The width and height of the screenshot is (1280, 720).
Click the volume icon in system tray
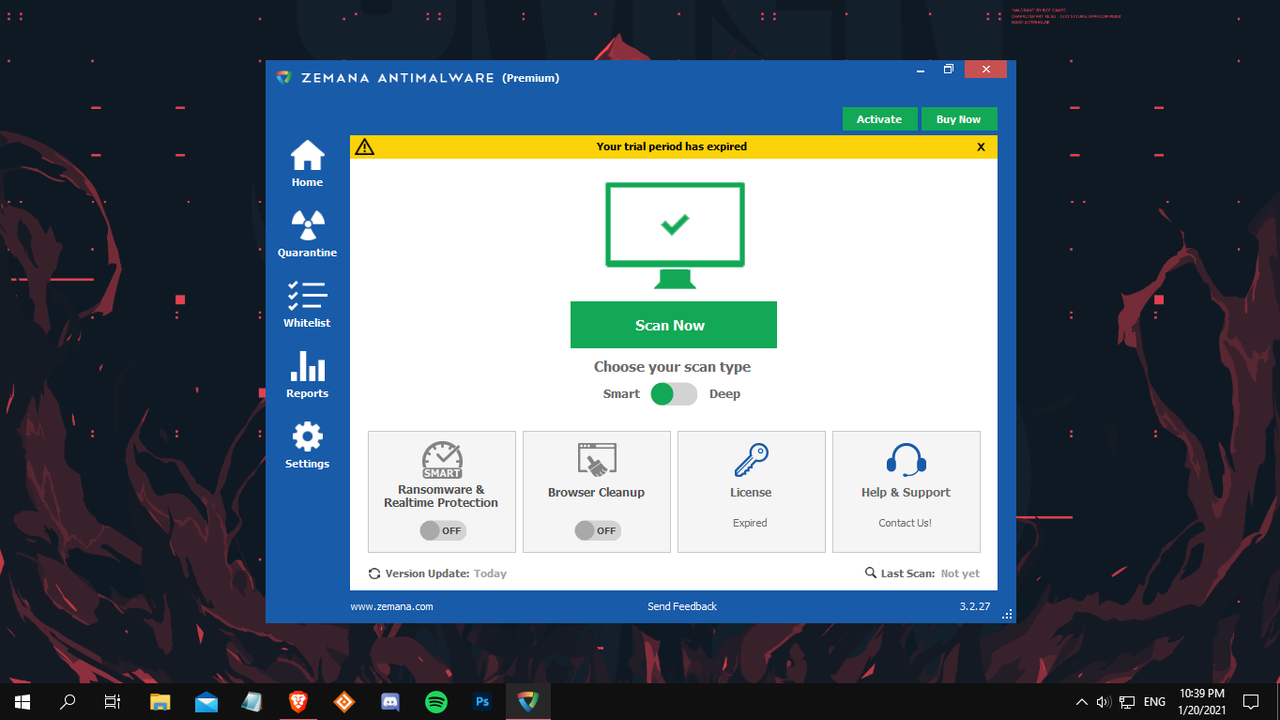coord(1103,702)
